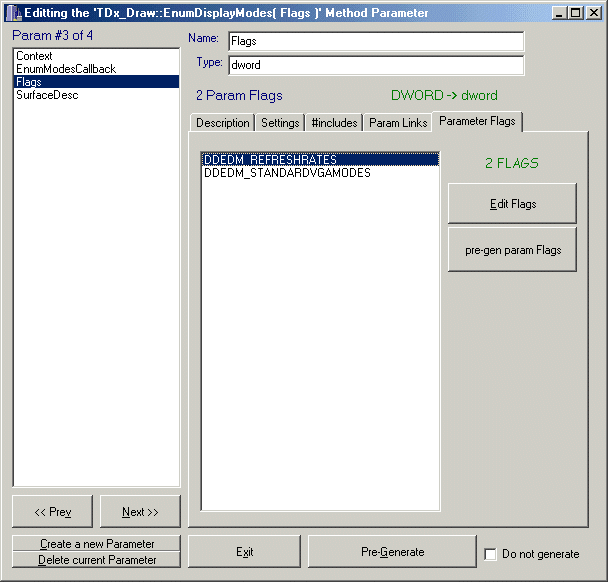Advance to next parameter with Next button

[140, 512]
